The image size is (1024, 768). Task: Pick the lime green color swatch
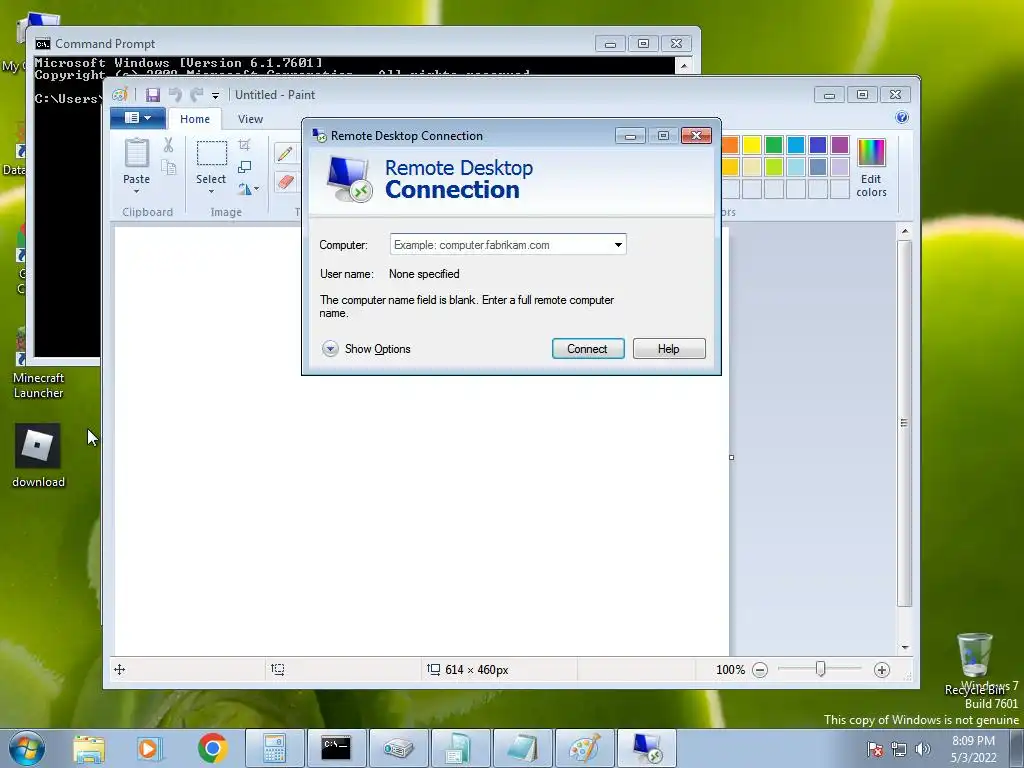click(x=774, y=167)
